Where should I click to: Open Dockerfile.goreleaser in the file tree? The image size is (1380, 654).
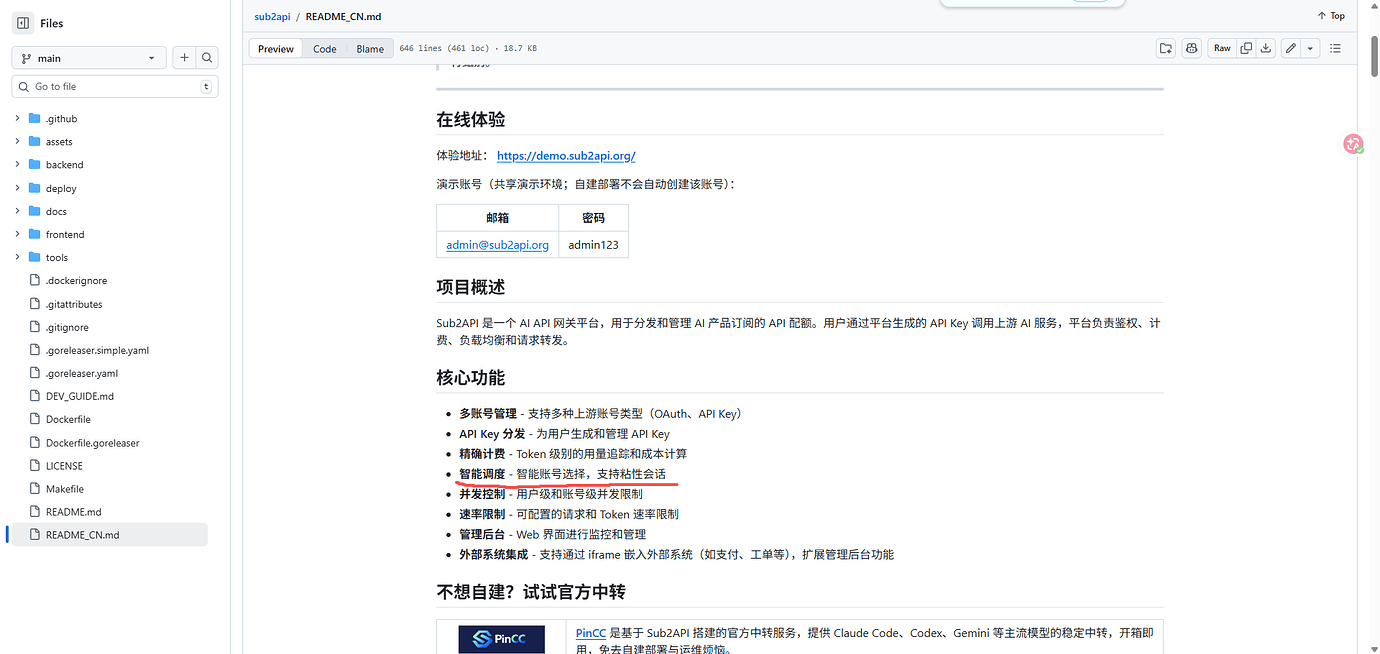(x=93, y=443)
